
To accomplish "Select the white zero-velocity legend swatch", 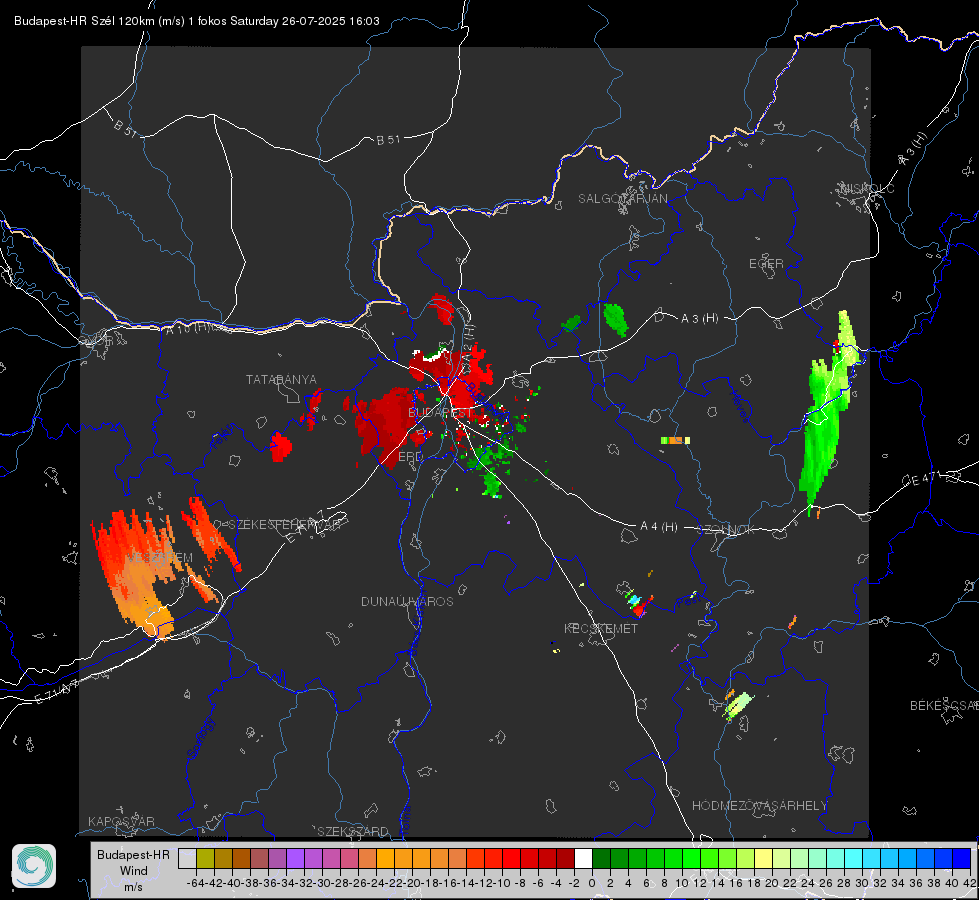I will [583, 858].
